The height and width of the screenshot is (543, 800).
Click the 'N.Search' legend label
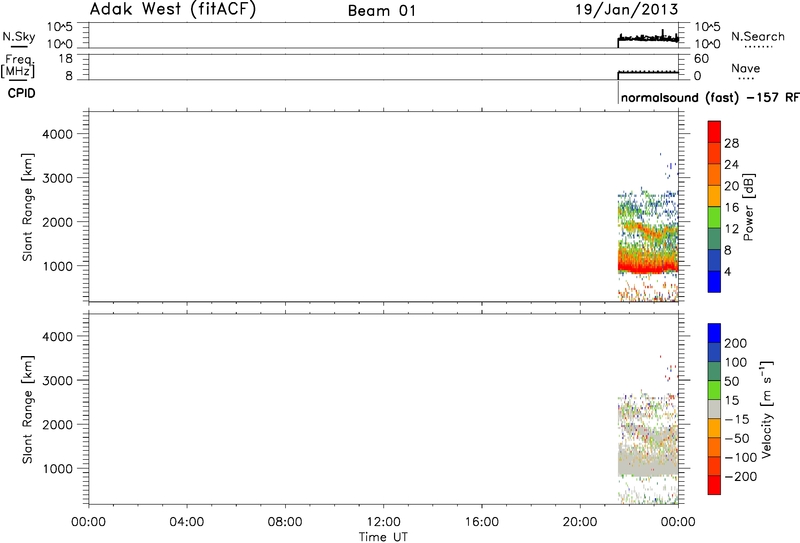pos(758,36)
